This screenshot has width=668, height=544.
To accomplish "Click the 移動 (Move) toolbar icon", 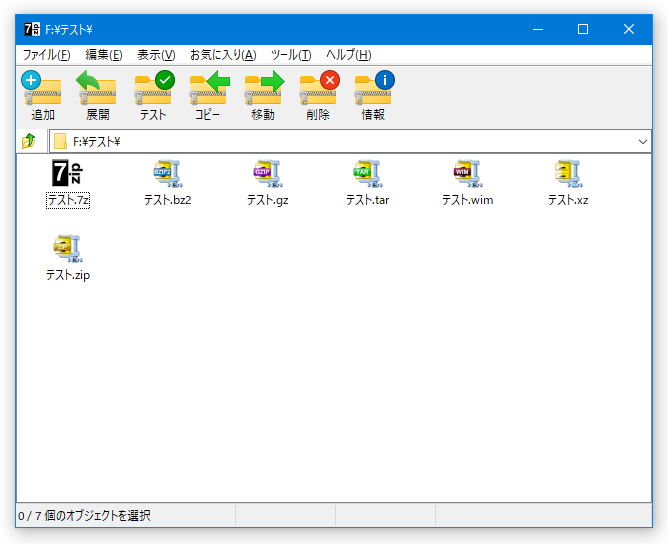I will 262,95.
